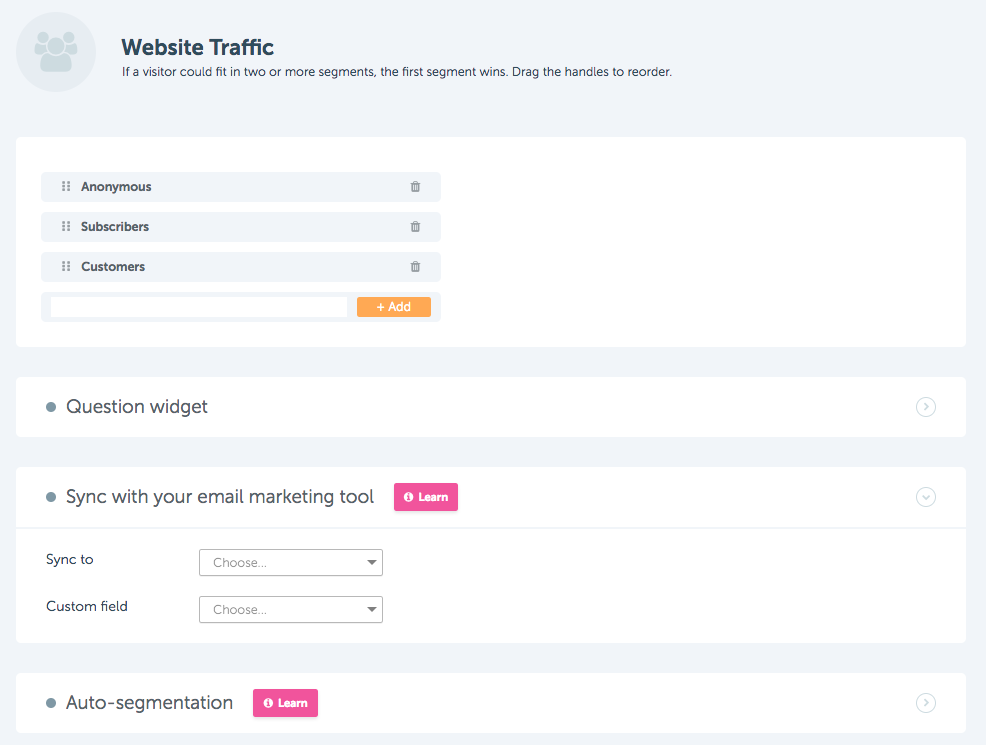The height and width of the screenshot is (745, 986).
Task: Open the Sync to dropdown
Action: coord(291,563)
